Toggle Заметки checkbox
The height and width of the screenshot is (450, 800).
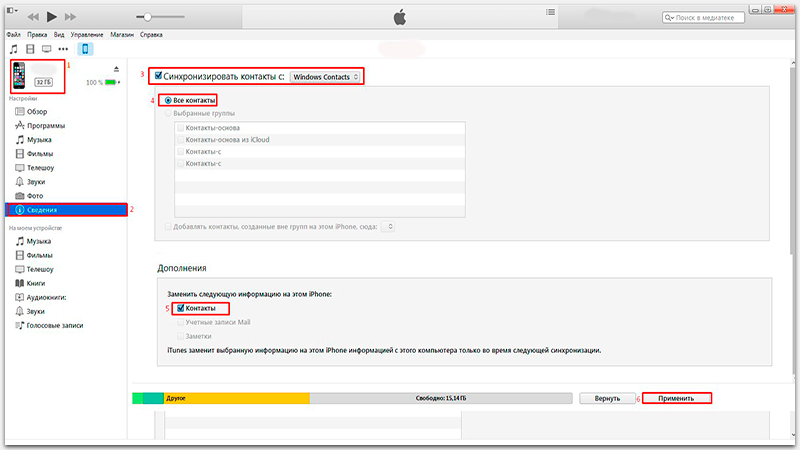tap(181, 336)
